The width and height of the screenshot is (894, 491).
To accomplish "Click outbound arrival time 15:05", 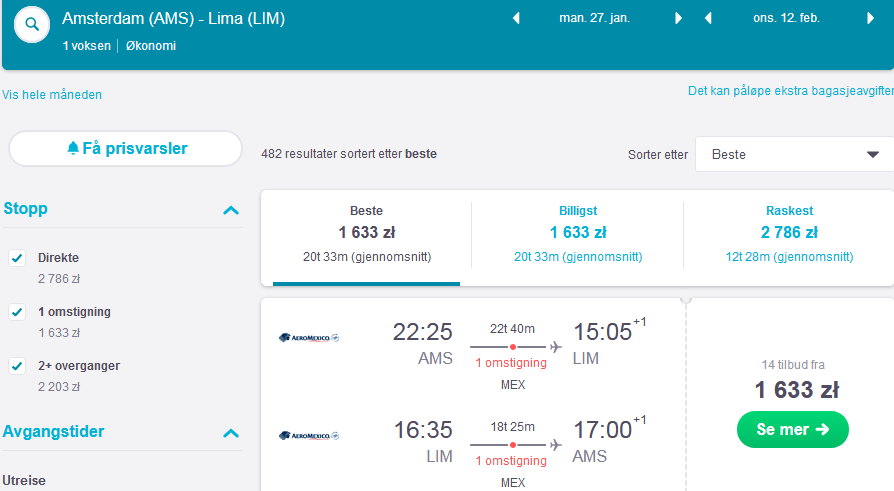I will click(603, 332).
